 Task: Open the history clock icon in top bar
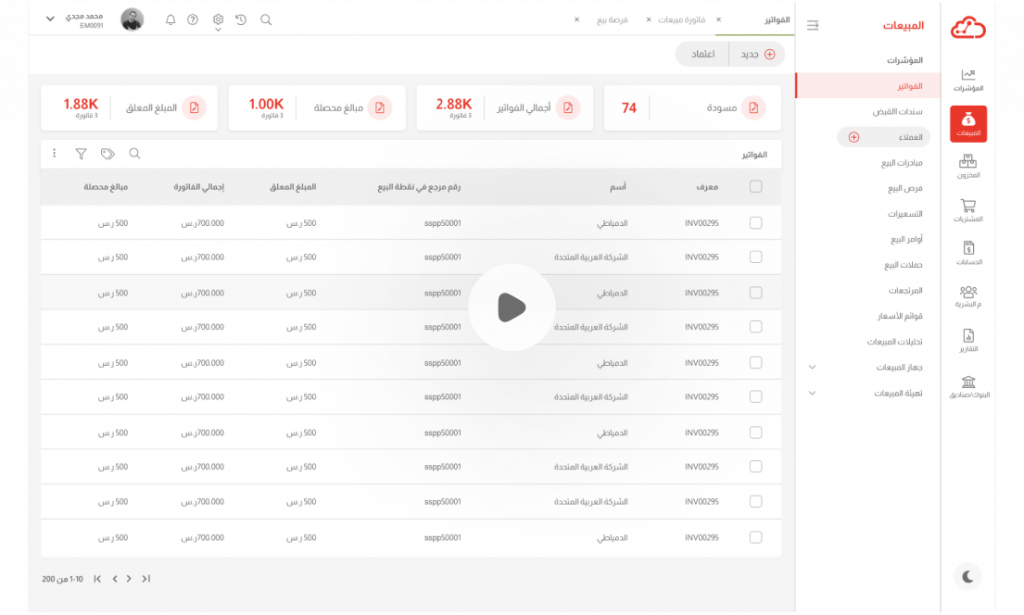click(x=241, y=20)
